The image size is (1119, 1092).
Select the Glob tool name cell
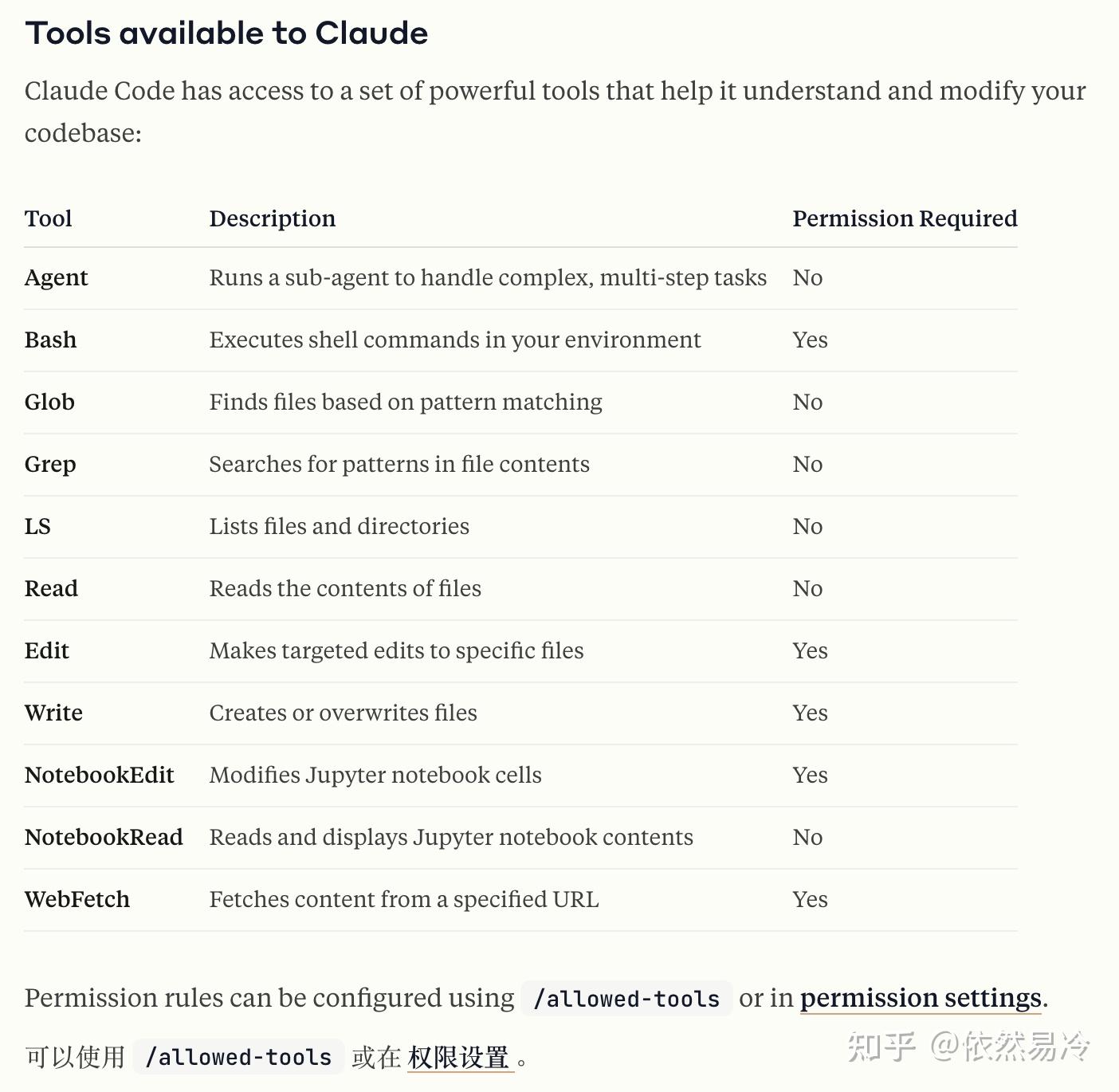click(49, 402)
